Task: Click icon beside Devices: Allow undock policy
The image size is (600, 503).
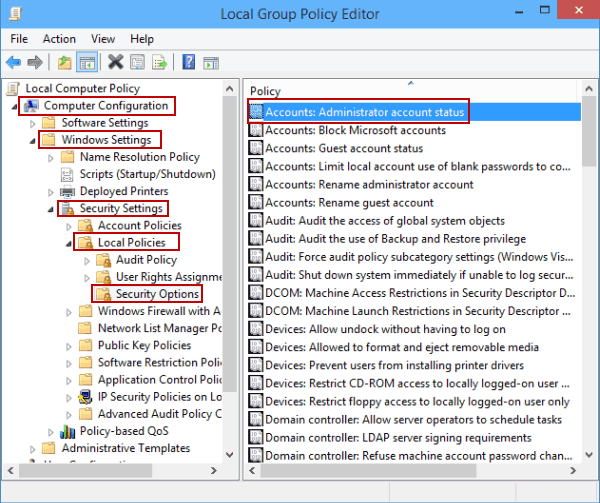Action: click(256, 329)
